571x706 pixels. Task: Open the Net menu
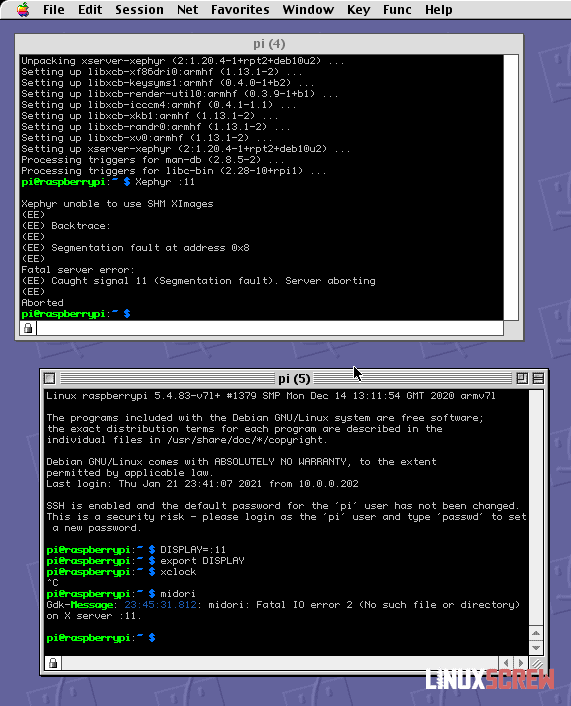pyautogui.click(x=187, y=9)
